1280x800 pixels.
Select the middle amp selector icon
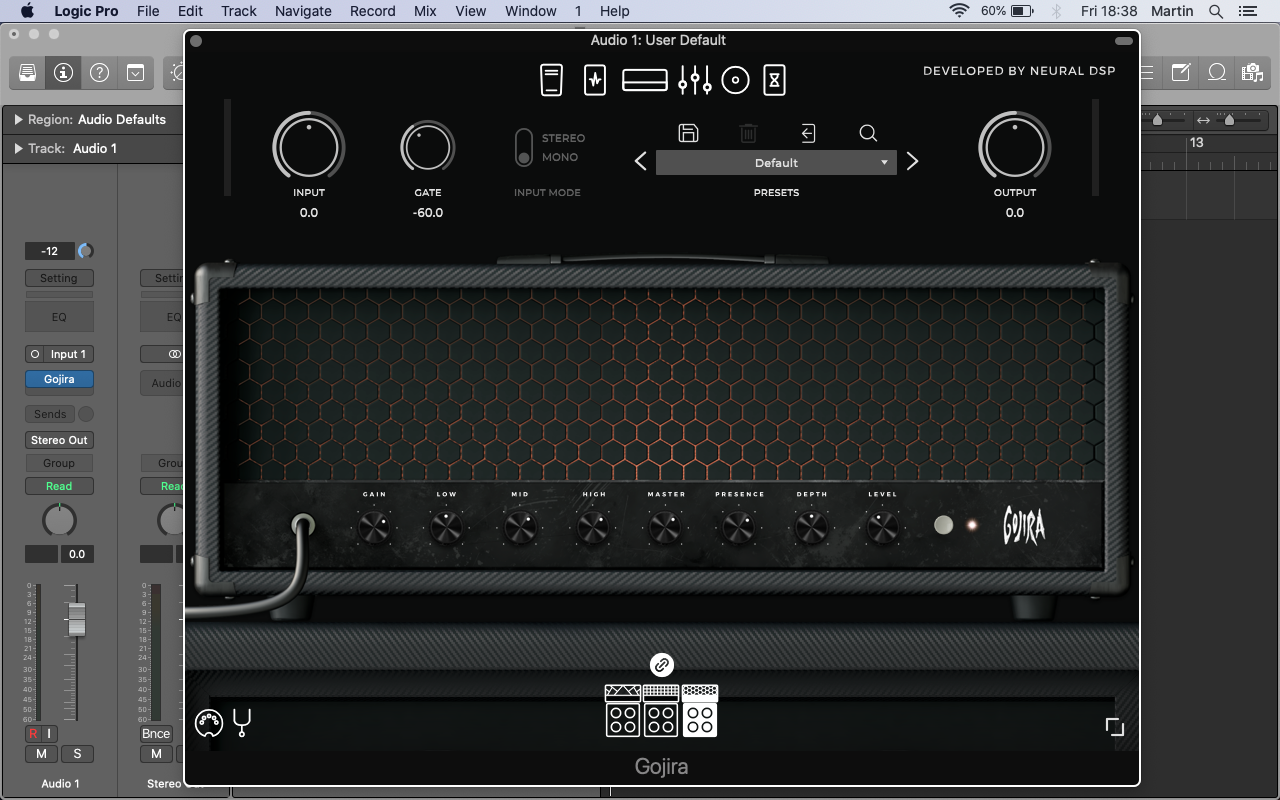pos(661,711)
